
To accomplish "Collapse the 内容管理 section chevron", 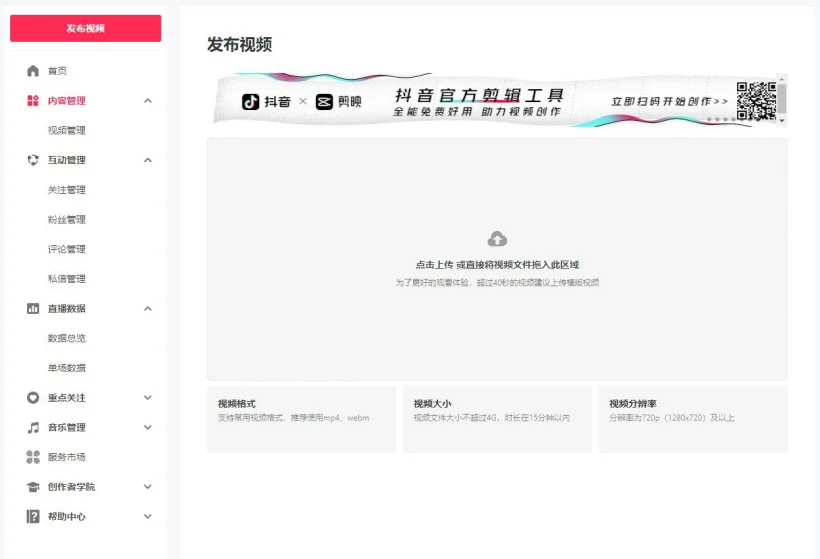I will click(148, 101).
